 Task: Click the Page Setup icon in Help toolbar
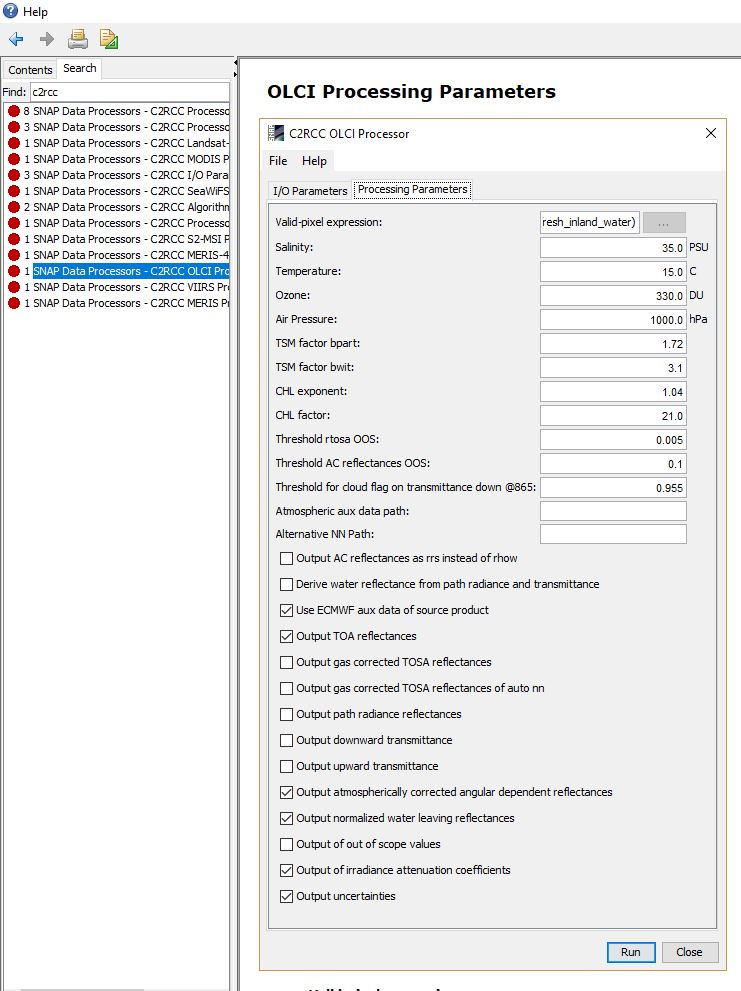tap(109, 39)
